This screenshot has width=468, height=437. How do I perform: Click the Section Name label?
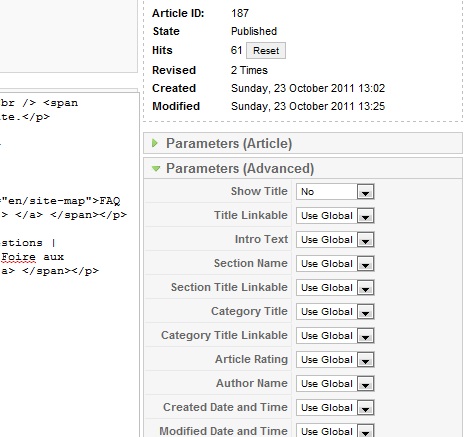pyautogui.click(x=251, y=263)
